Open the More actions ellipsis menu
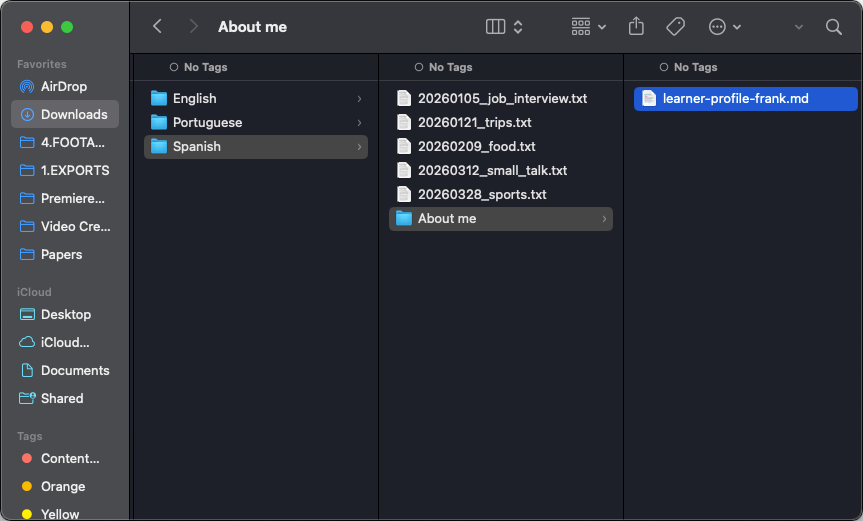The width and height of the screenshot is (863, 521). coord(724,27)
